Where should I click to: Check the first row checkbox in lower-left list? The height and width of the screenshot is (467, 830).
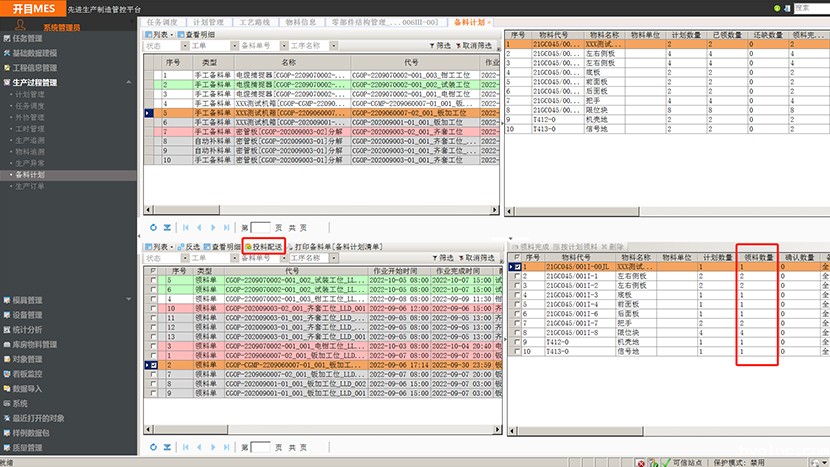153,282
